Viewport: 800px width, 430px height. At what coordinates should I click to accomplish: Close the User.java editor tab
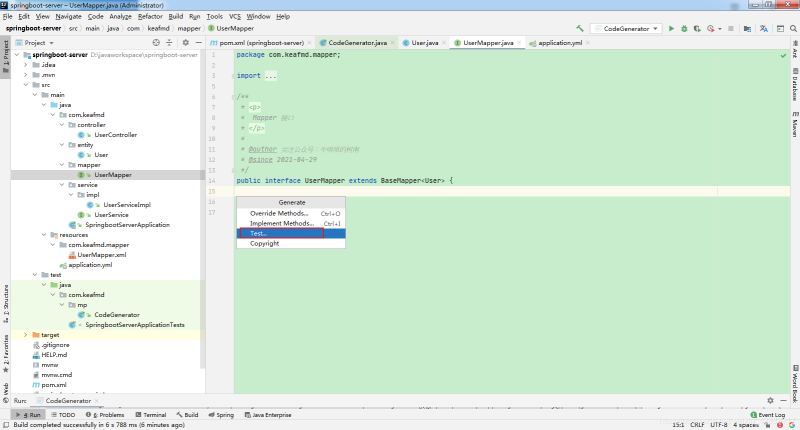(x=442, y=44)
